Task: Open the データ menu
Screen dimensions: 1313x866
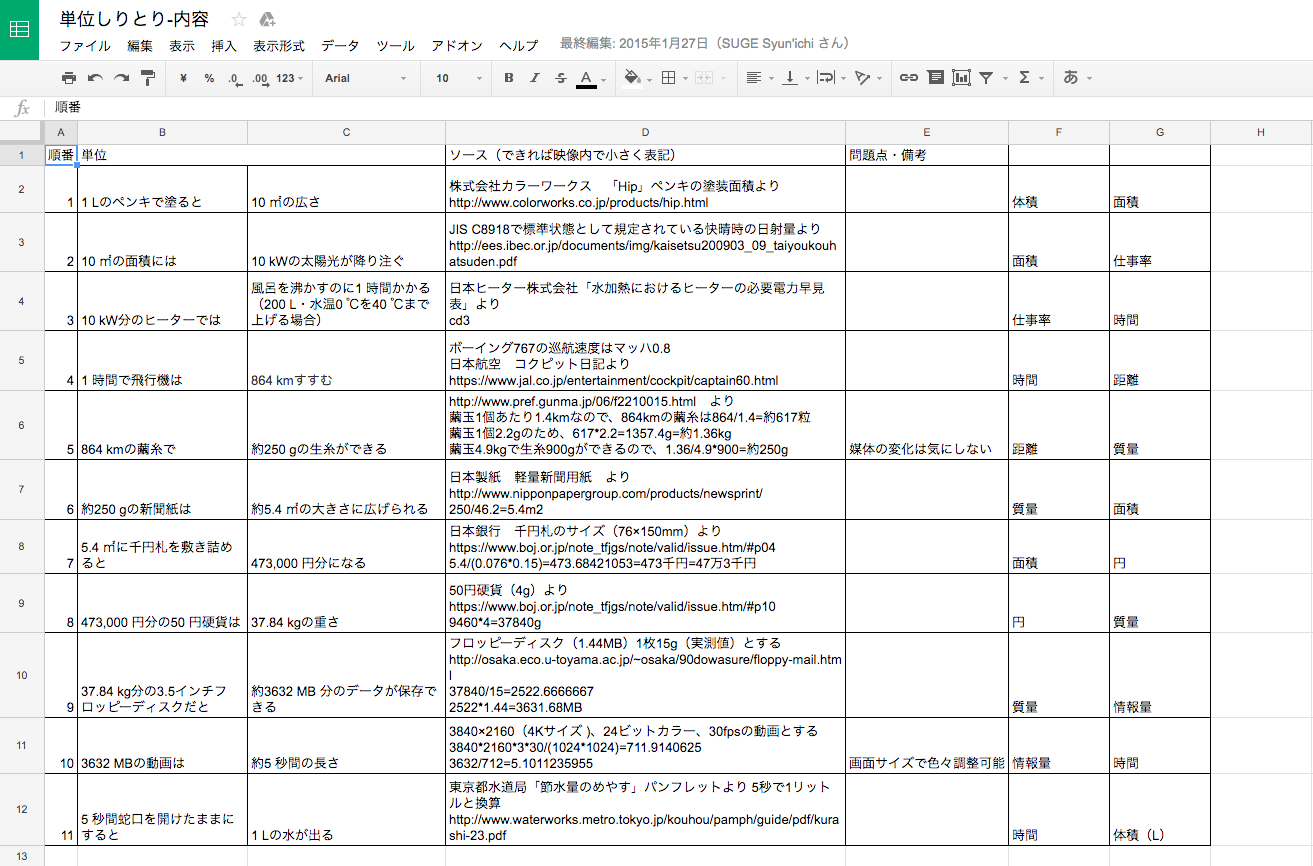Action: pos(340,46)
